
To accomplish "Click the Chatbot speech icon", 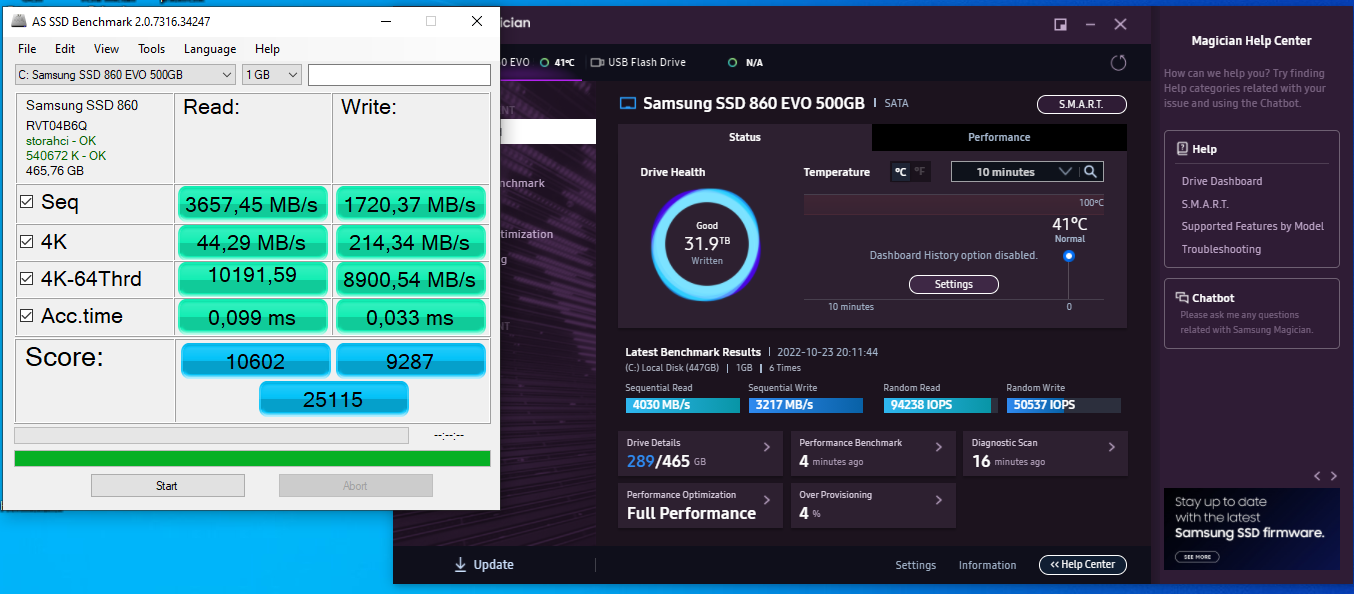I will [1182, 297].
